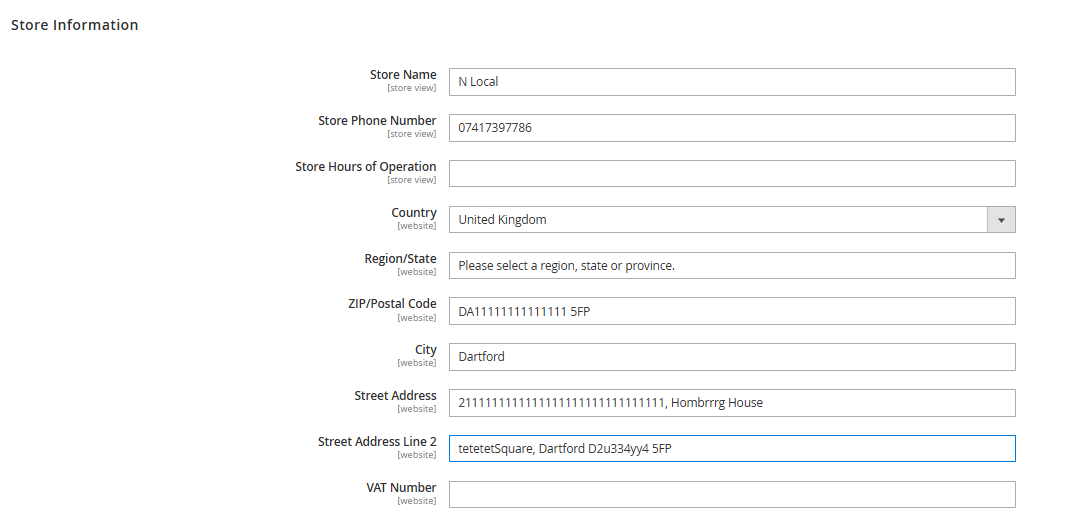Place cursor in Street Address field

click(731, 403)
